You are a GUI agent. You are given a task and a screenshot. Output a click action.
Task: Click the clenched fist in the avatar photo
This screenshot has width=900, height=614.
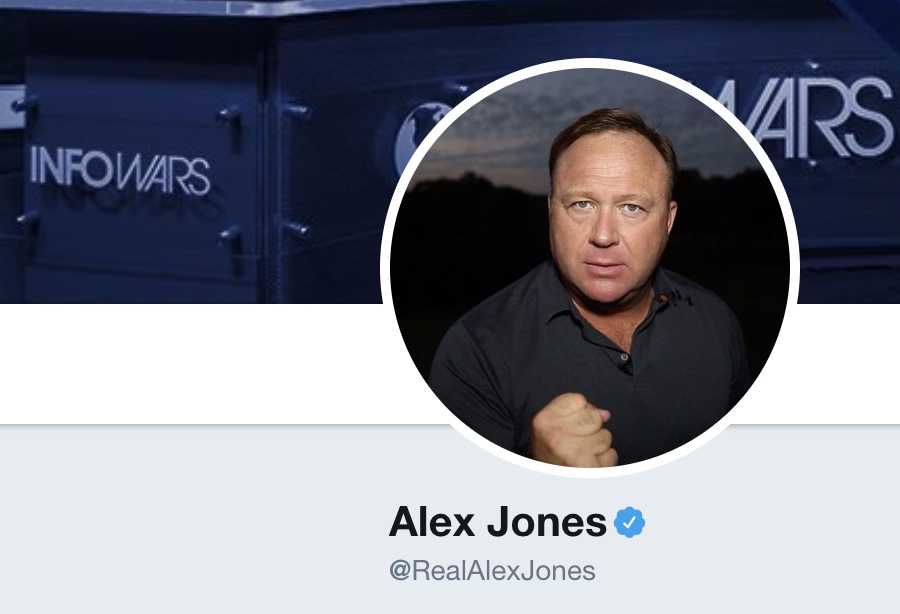(571, 430)
